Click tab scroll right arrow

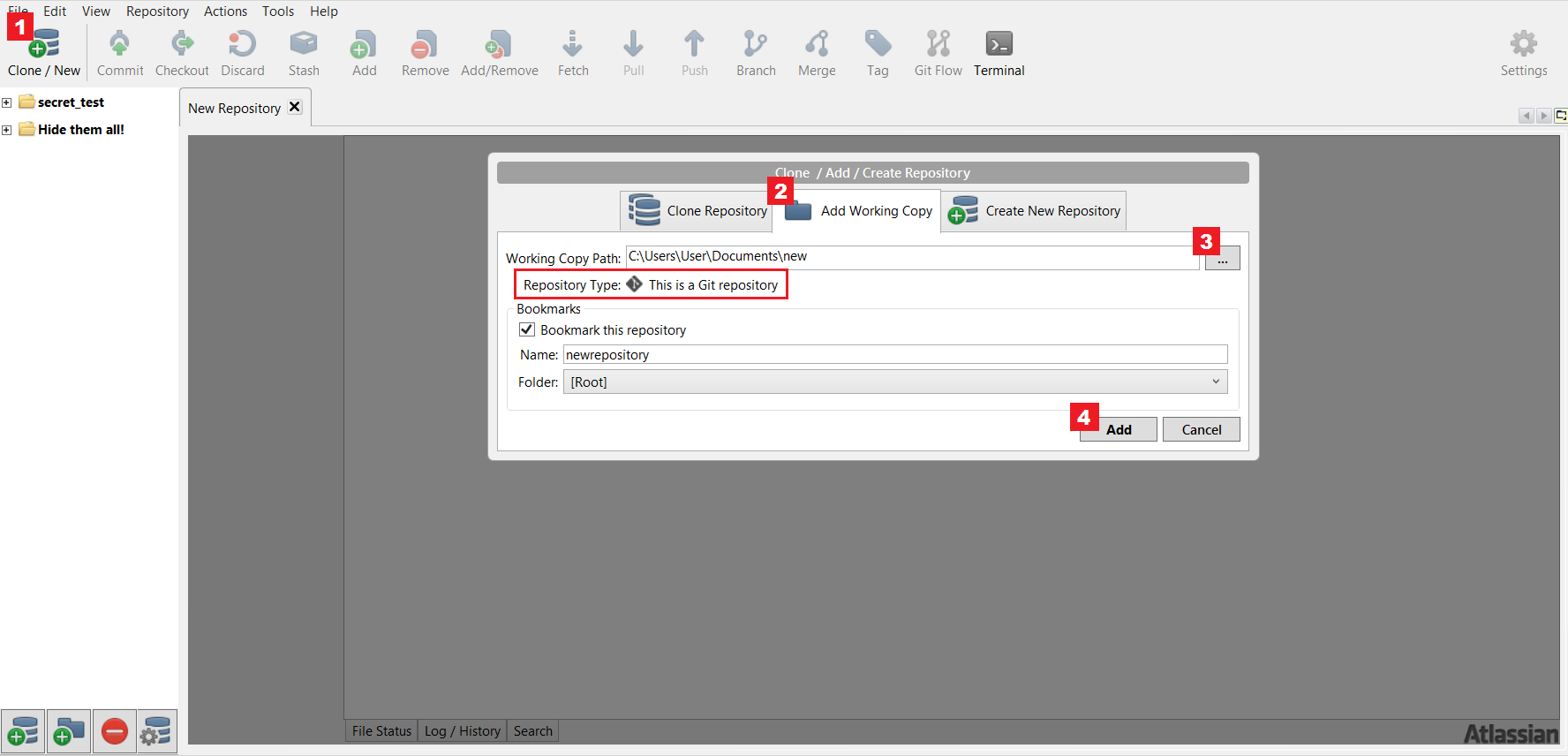(x=1543, y=116)
